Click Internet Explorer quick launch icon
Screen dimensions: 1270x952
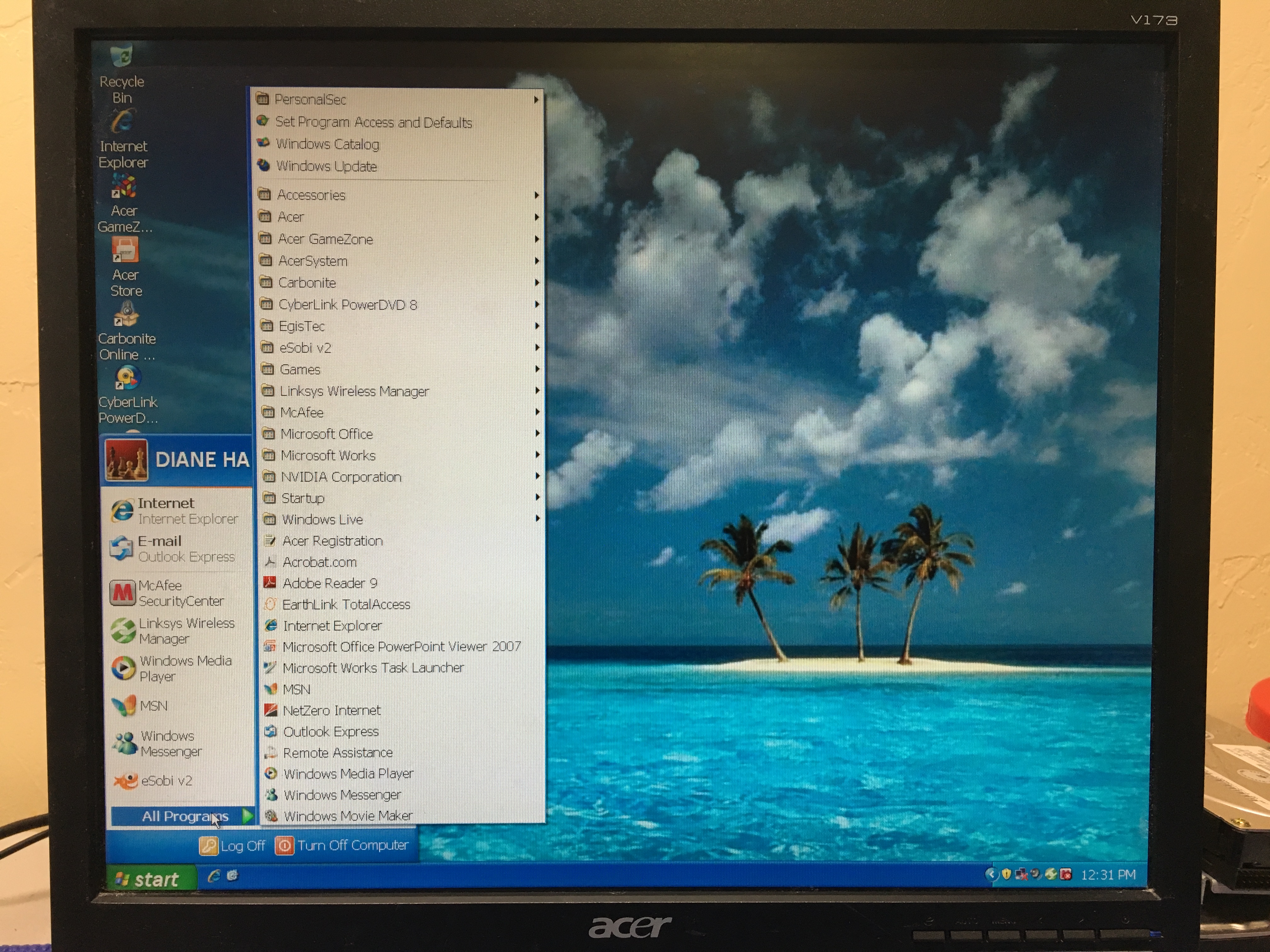[214, 876]
